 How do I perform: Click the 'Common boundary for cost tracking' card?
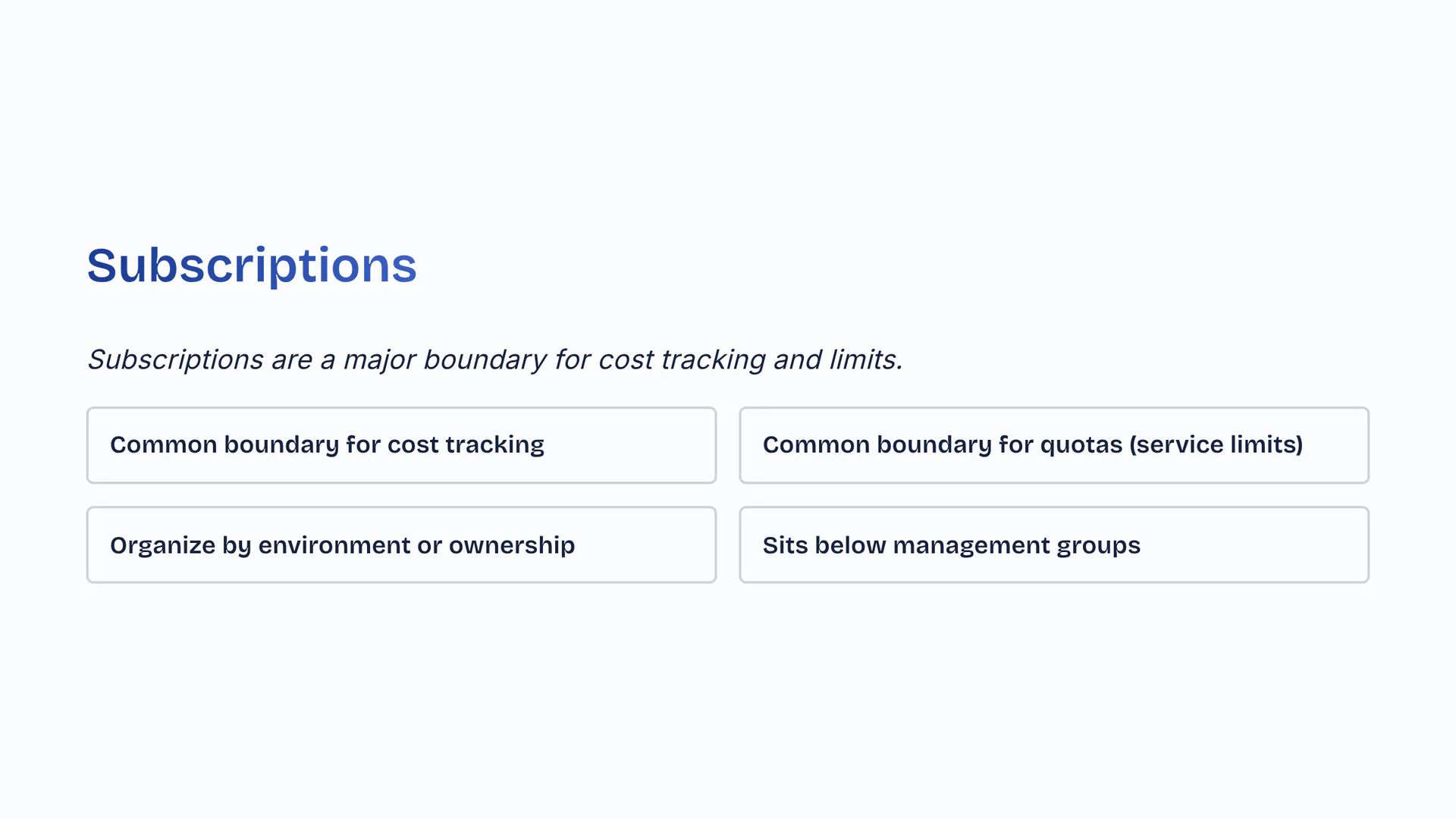(401, 445)
